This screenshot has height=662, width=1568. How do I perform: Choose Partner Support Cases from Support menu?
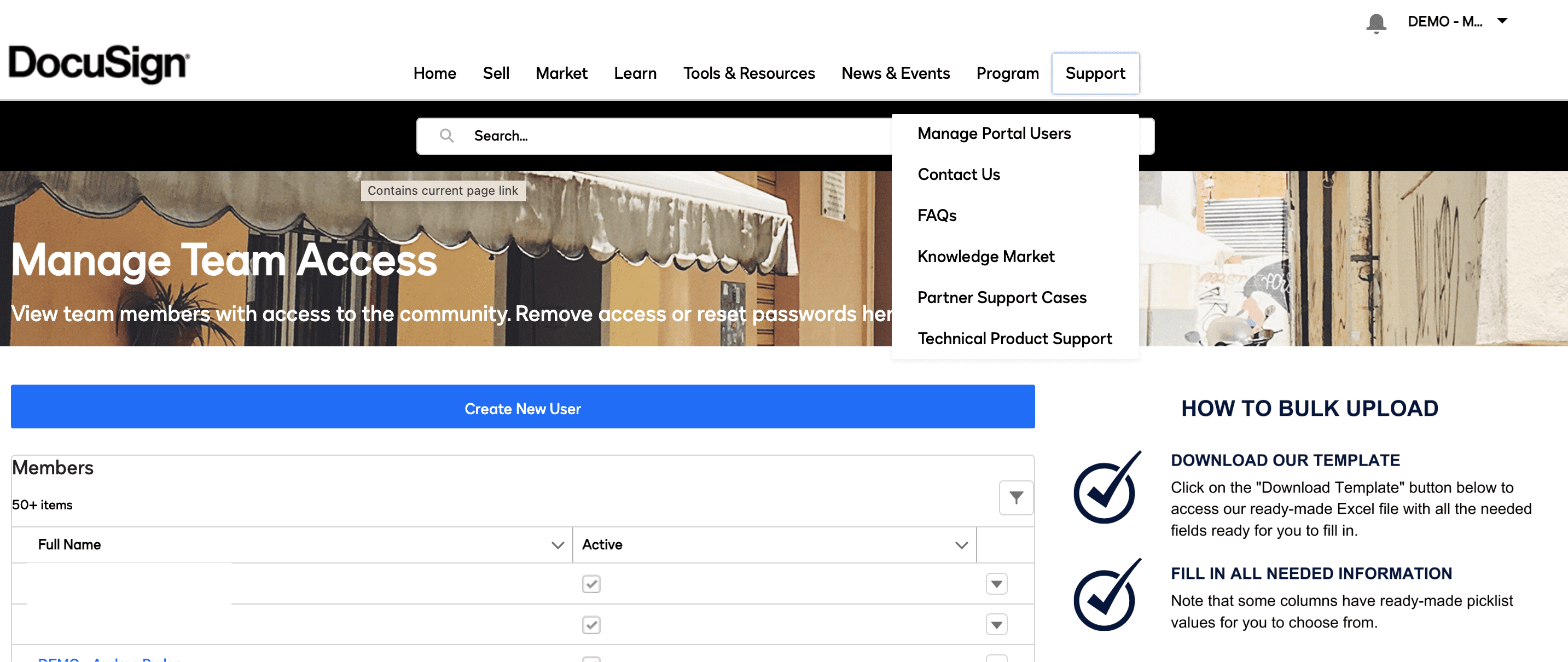1001,298
